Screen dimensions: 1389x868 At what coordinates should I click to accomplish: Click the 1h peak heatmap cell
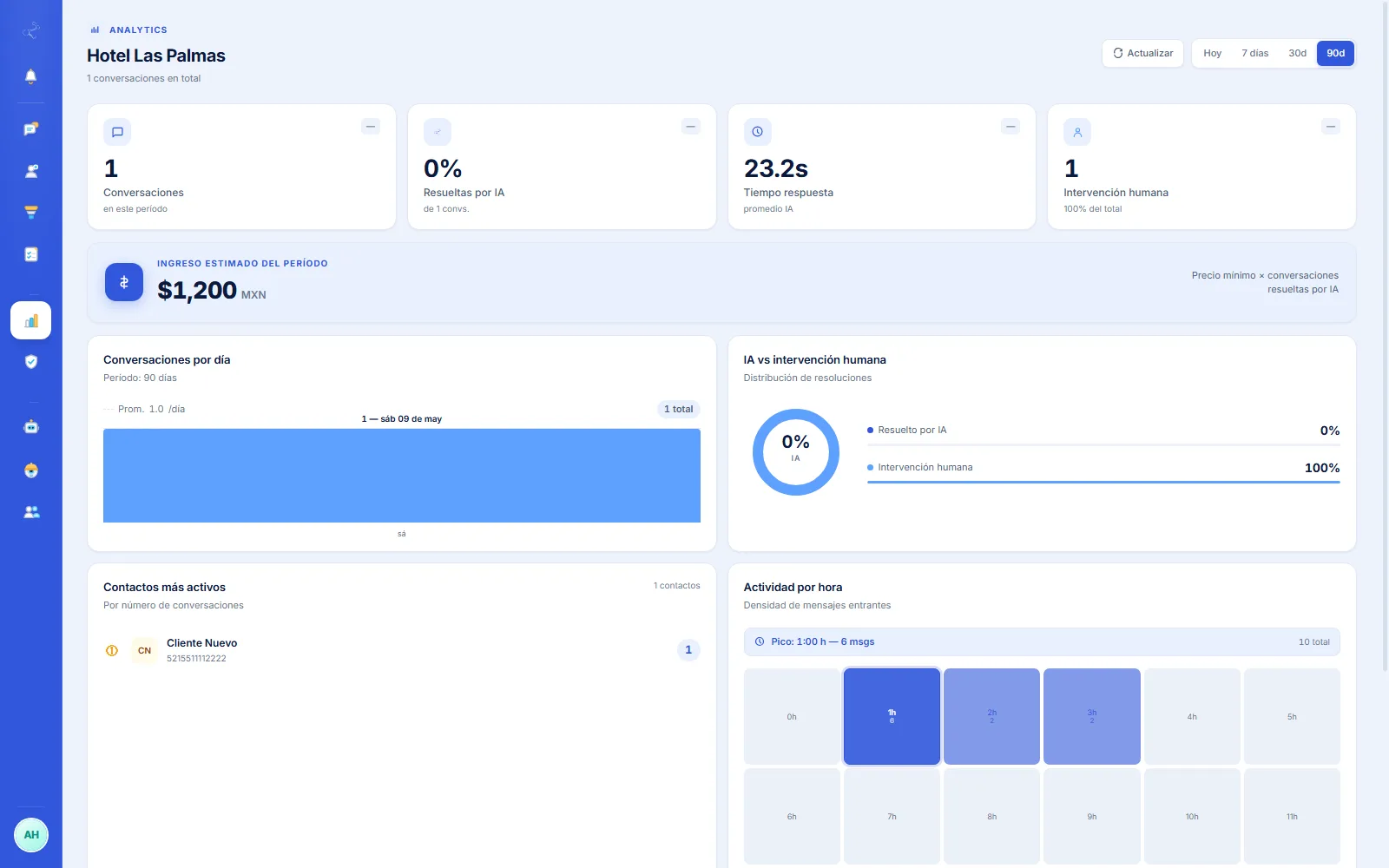[892, 717]
